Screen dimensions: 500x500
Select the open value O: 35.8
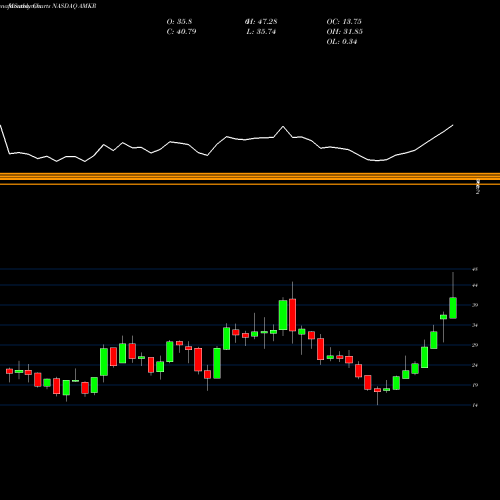pos(179,22)
